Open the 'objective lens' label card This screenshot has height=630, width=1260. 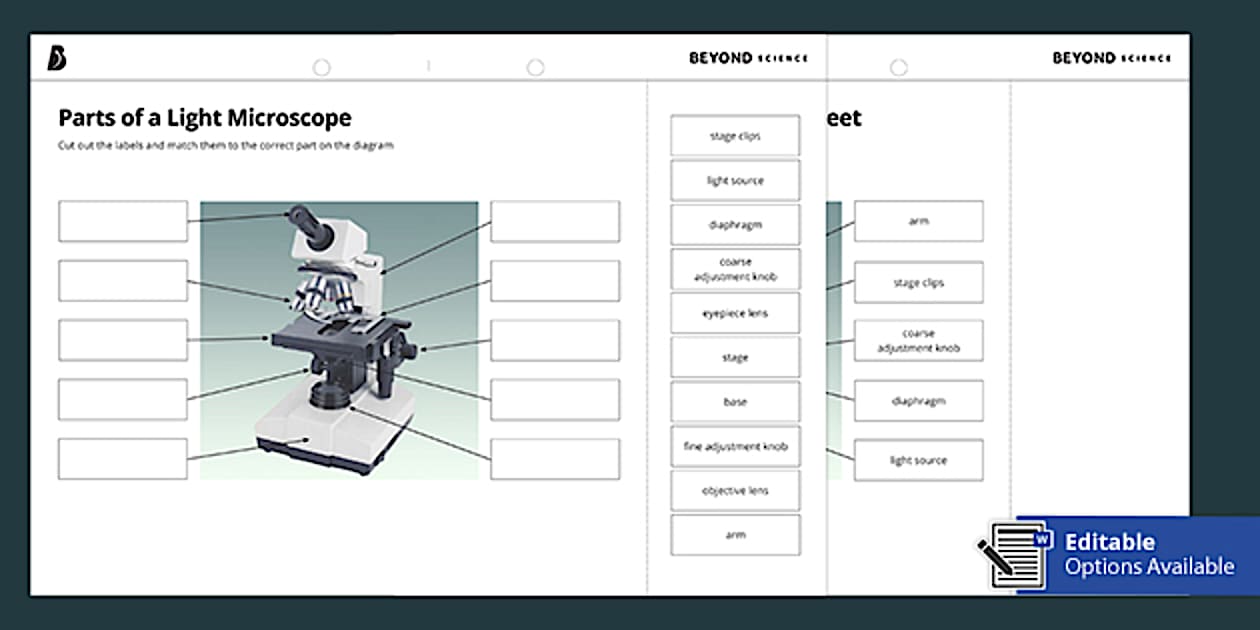pyautogui.click(x=736, y=490)
